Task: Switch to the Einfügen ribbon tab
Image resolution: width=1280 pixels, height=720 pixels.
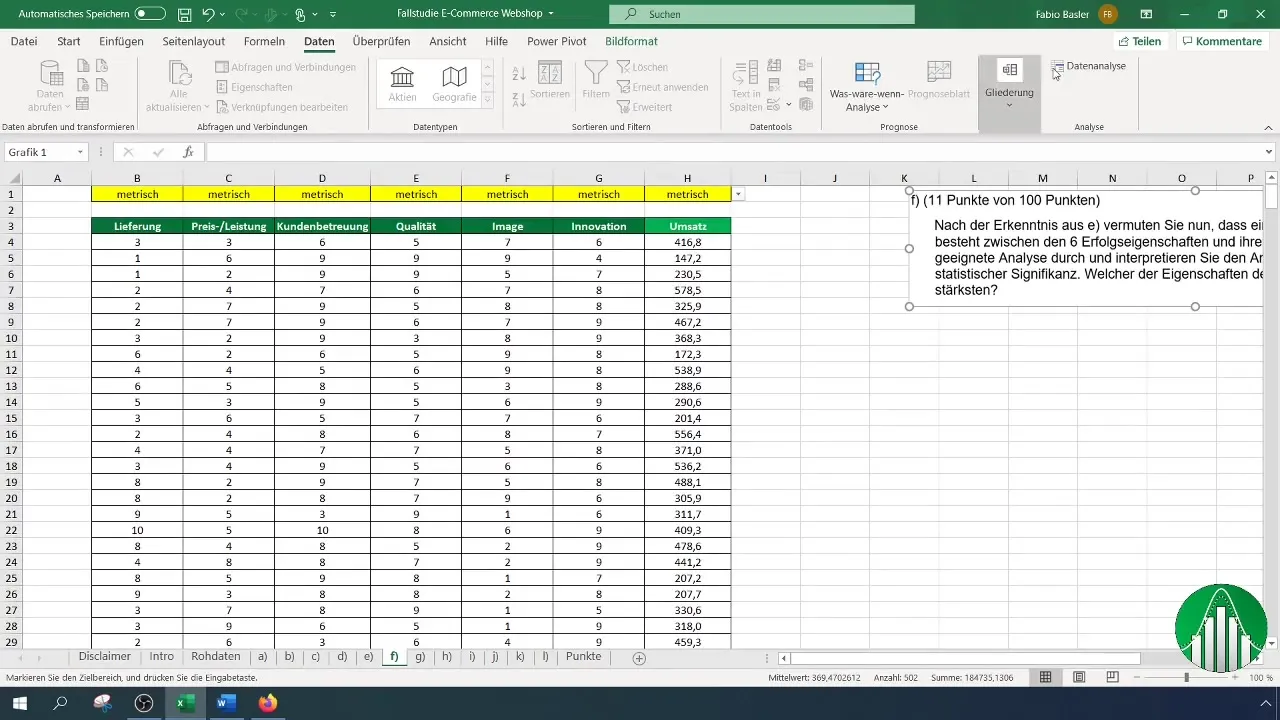Action: (x=121, y=41)
